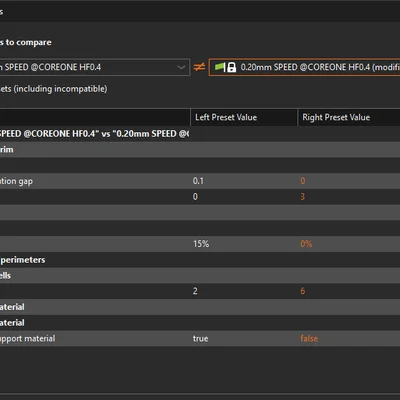
Task: Click the orange not-equal icon between presets
Action: click(x=199, y=67)
